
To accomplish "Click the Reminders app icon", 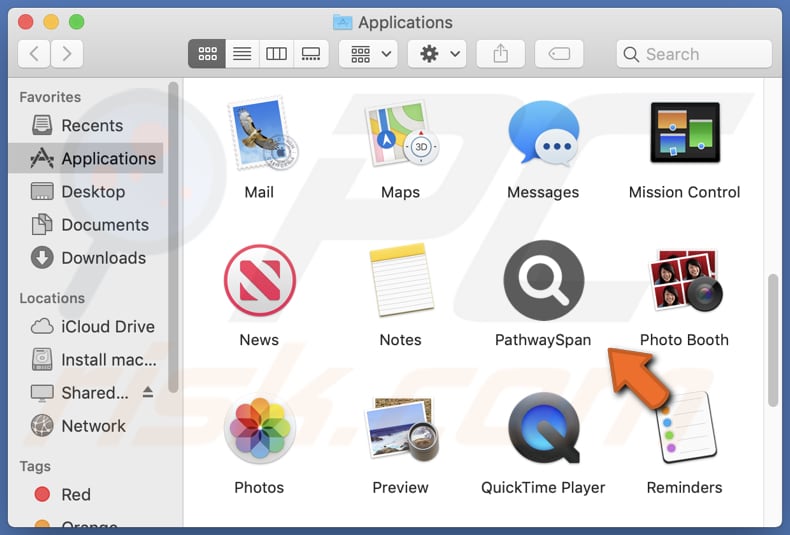I will 689,429.
